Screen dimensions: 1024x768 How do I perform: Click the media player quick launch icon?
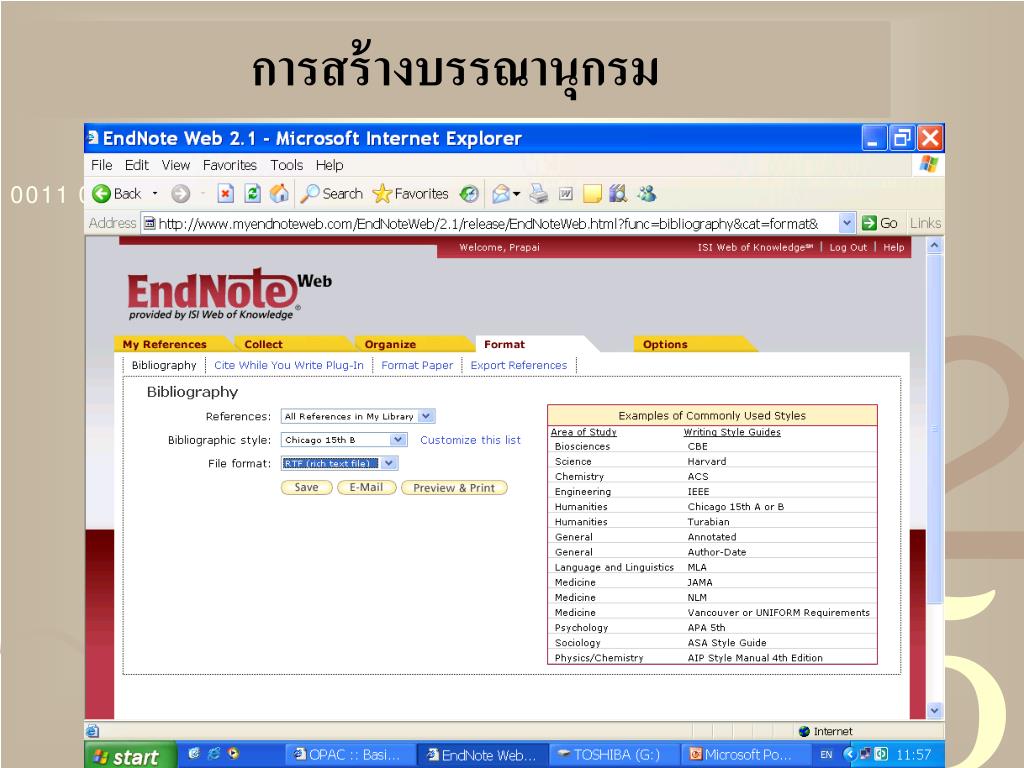click(x=233, y=754)
